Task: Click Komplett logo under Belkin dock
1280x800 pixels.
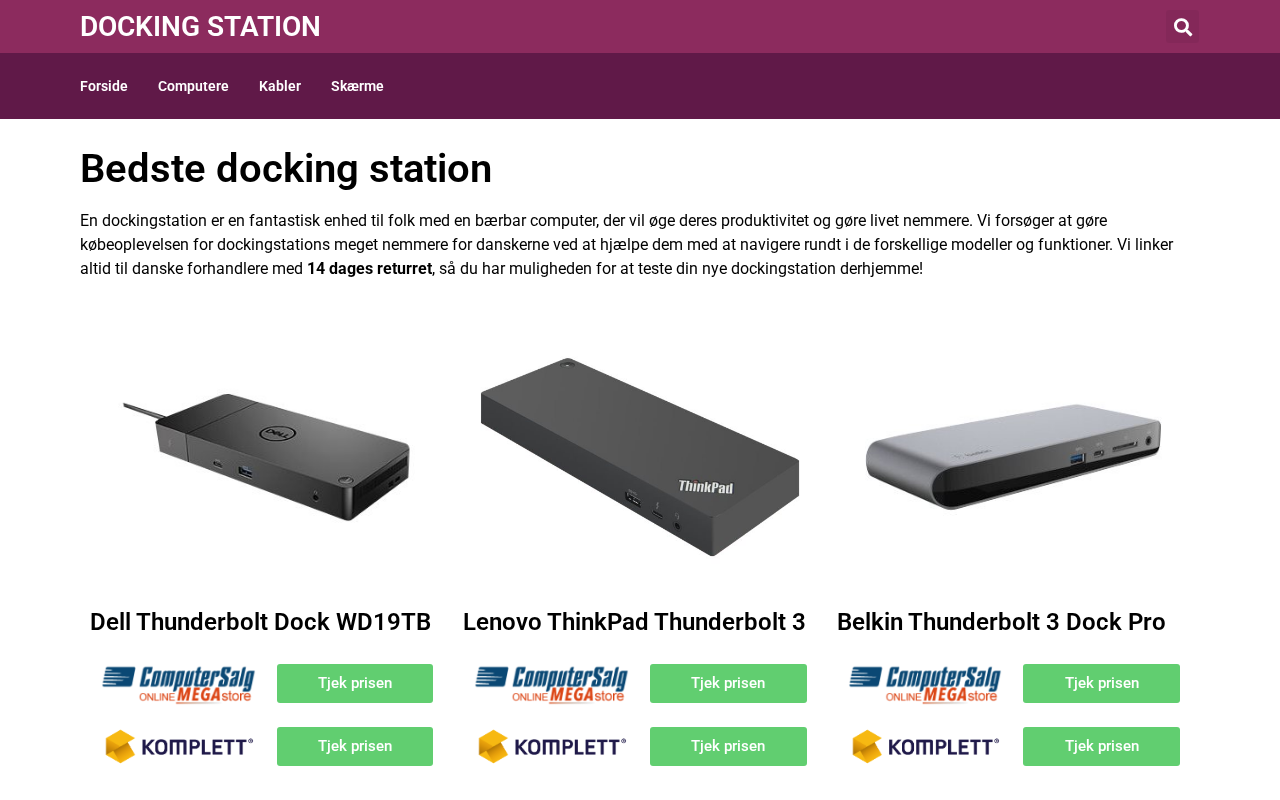Action: point(925,747)
